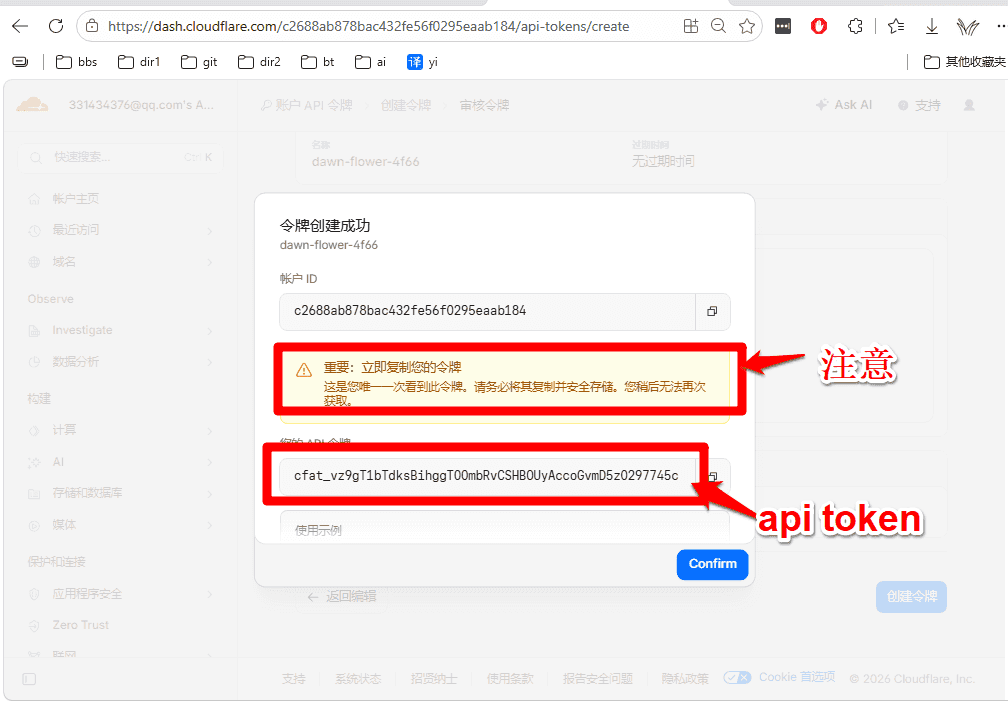Select the address bar URL field

368,26
